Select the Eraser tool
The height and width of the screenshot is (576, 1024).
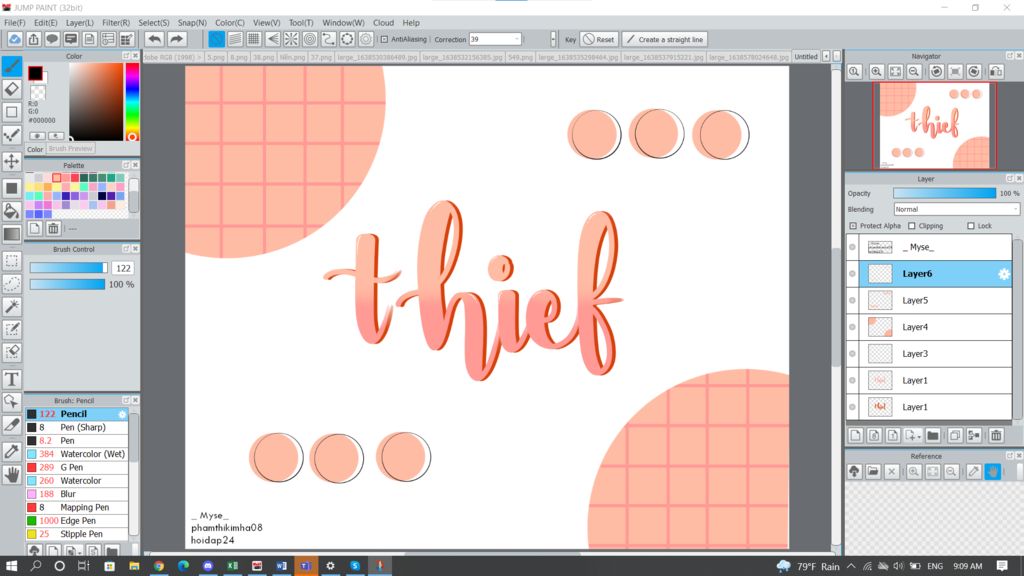tap(12, 89)
